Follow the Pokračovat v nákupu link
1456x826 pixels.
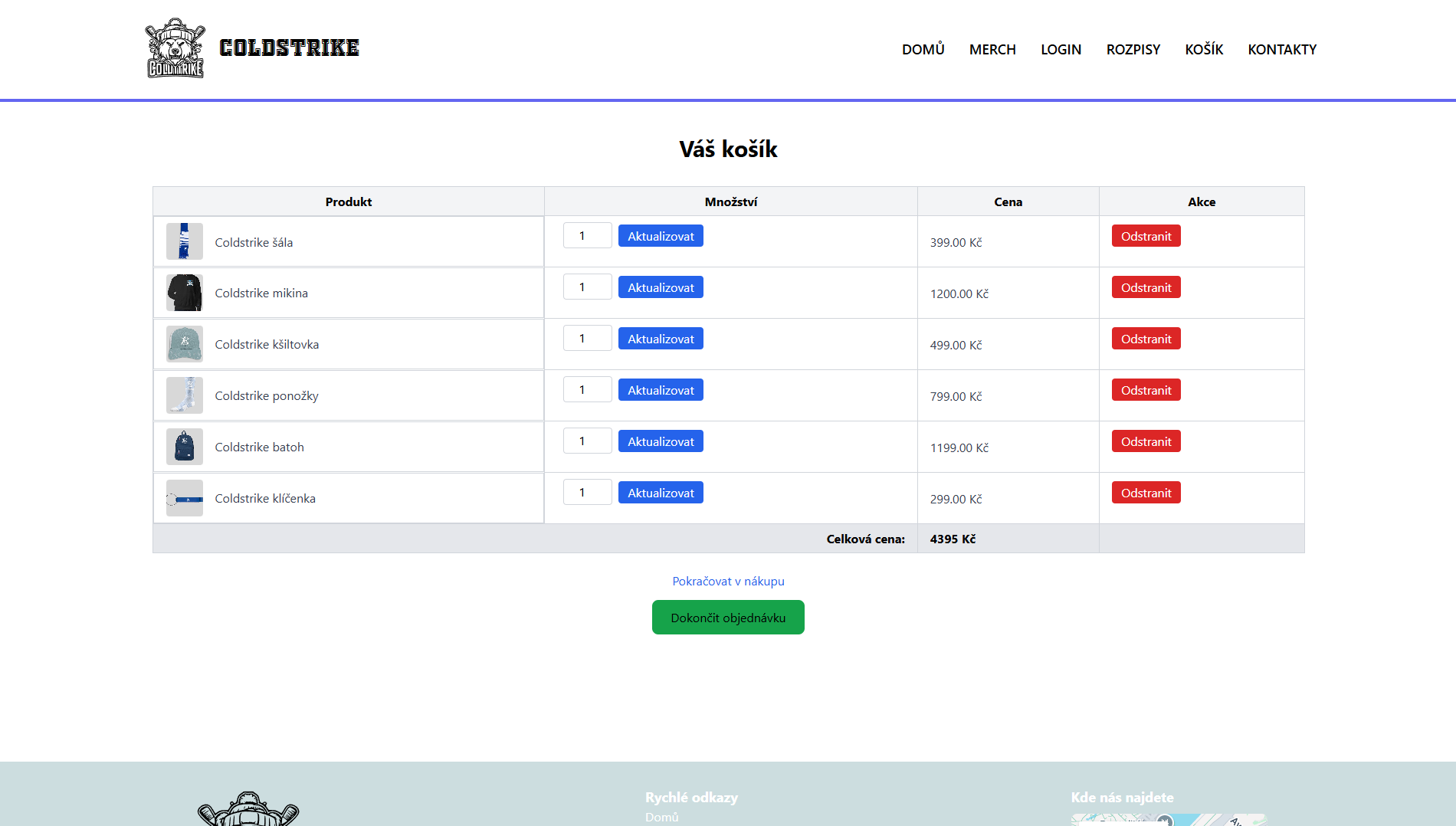coord(728,582)
